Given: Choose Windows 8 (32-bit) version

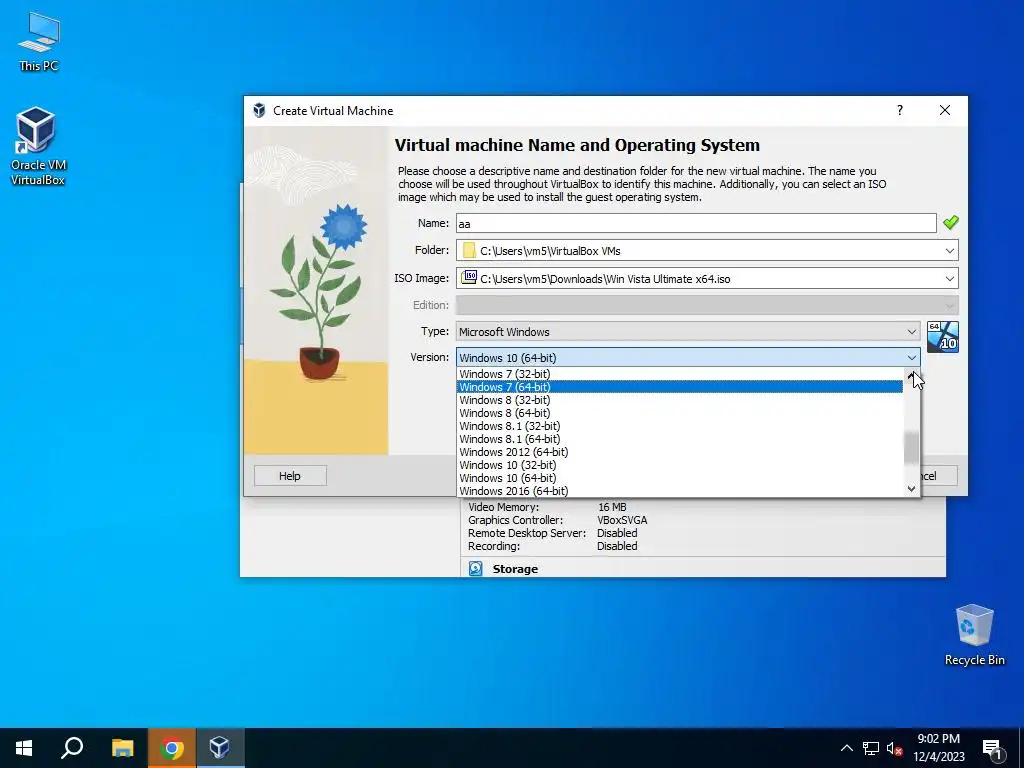Looking at the screenshot, I should [x=679, y=400].
